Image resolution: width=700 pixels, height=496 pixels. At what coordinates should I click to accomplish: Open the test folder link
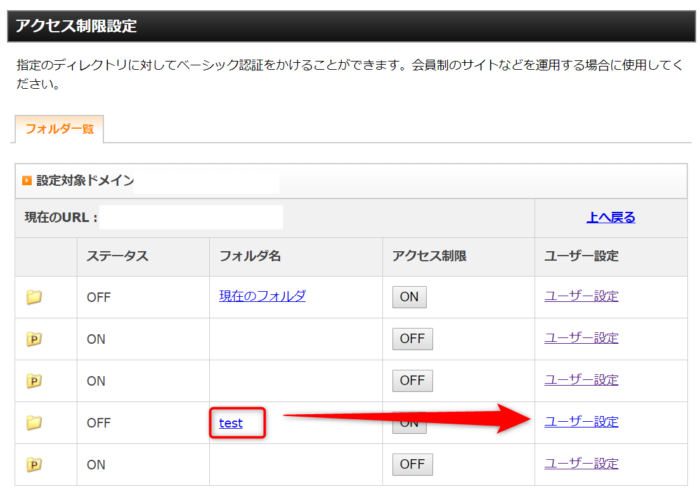click(x=231, y=423)
